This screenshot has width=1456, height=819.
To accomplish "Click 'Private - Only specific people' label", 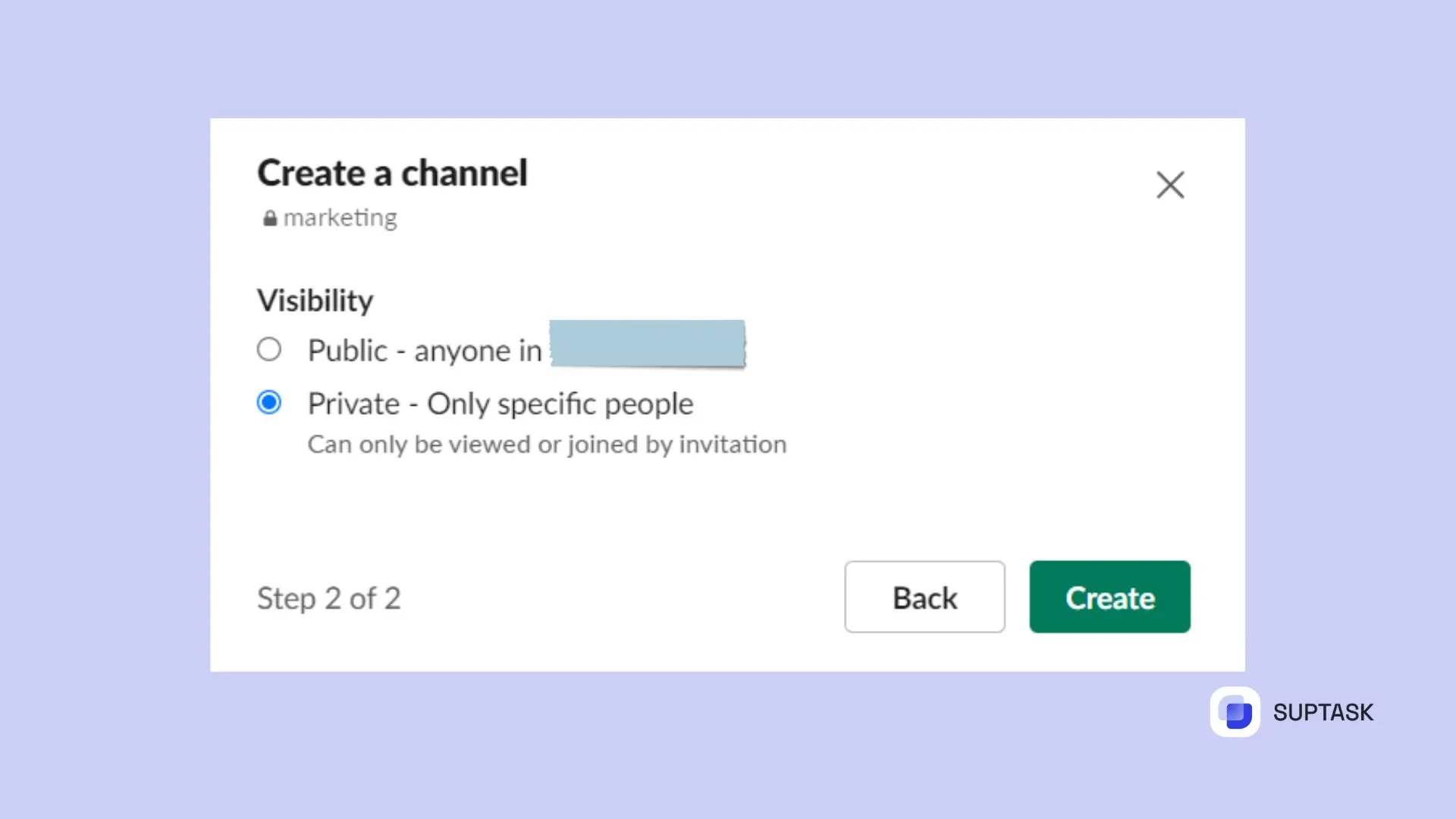I will [x=500, y=403].
